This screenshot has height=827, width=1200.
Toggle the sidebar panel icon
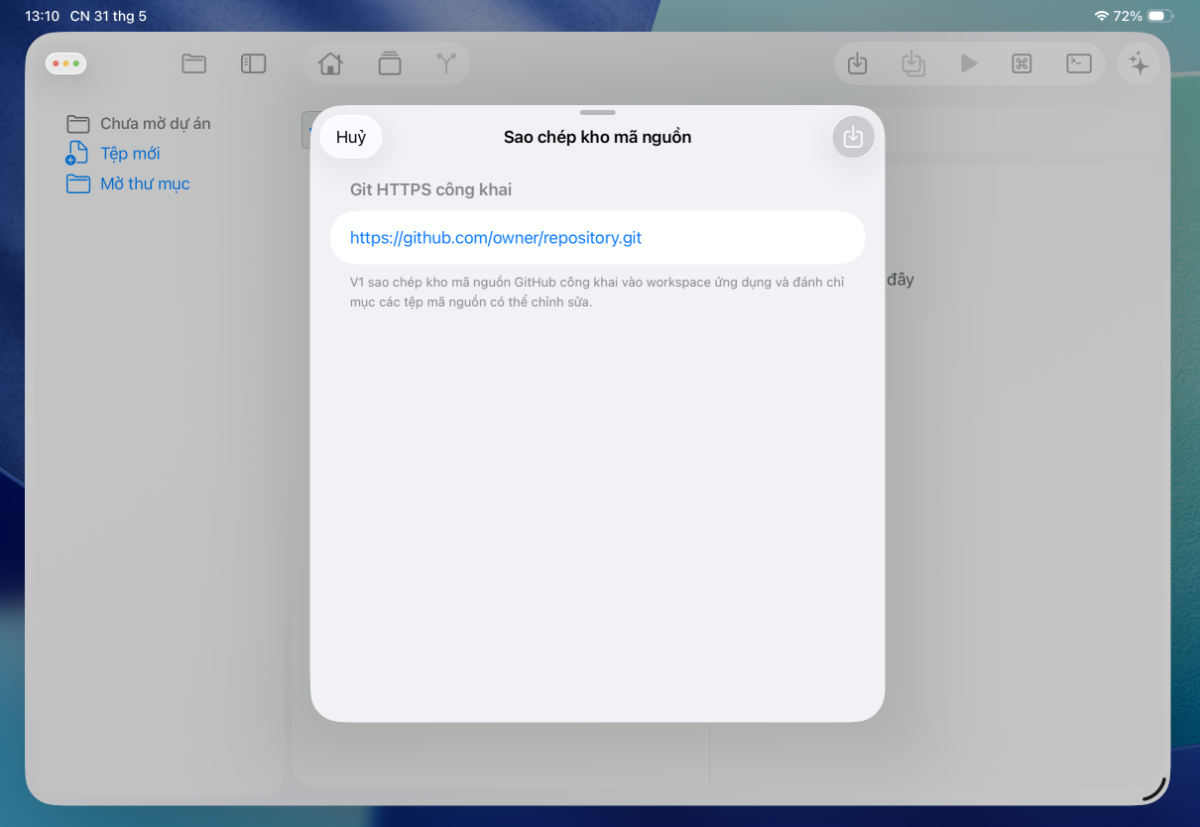[254, 64]
